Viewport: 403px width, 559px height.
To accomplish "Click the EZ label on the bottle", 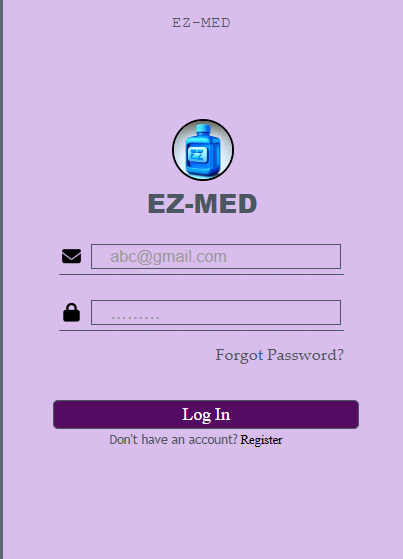I will click(x=197, y=155).
